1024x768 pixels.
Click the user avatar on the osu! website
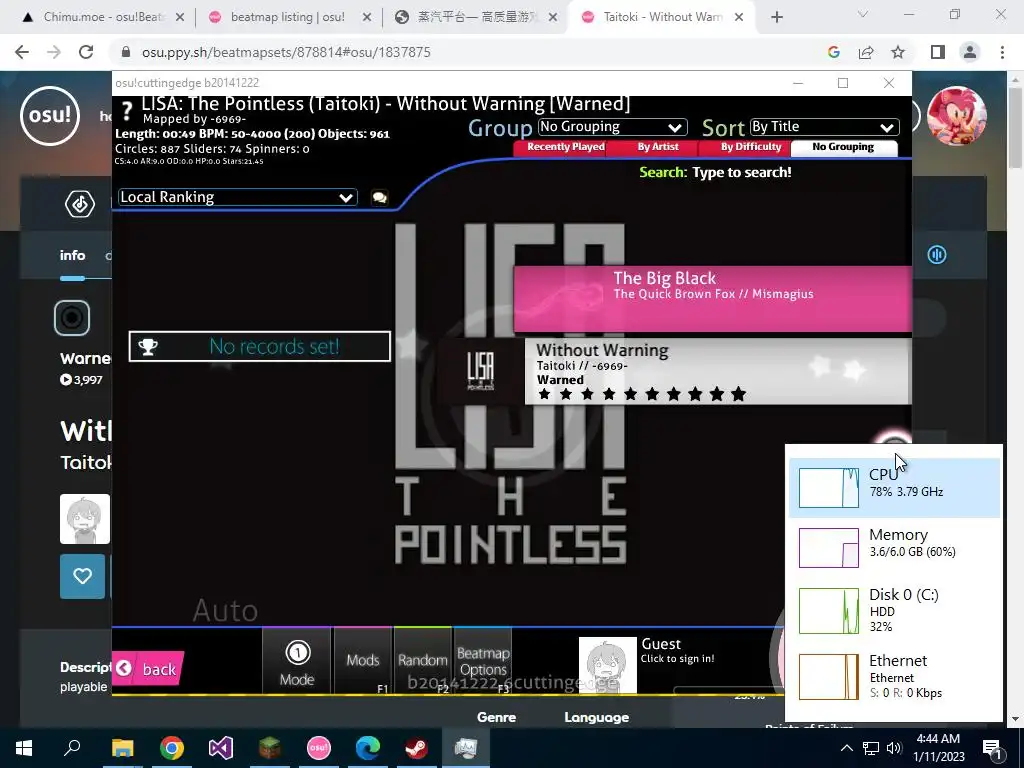[x=957, y=116]
